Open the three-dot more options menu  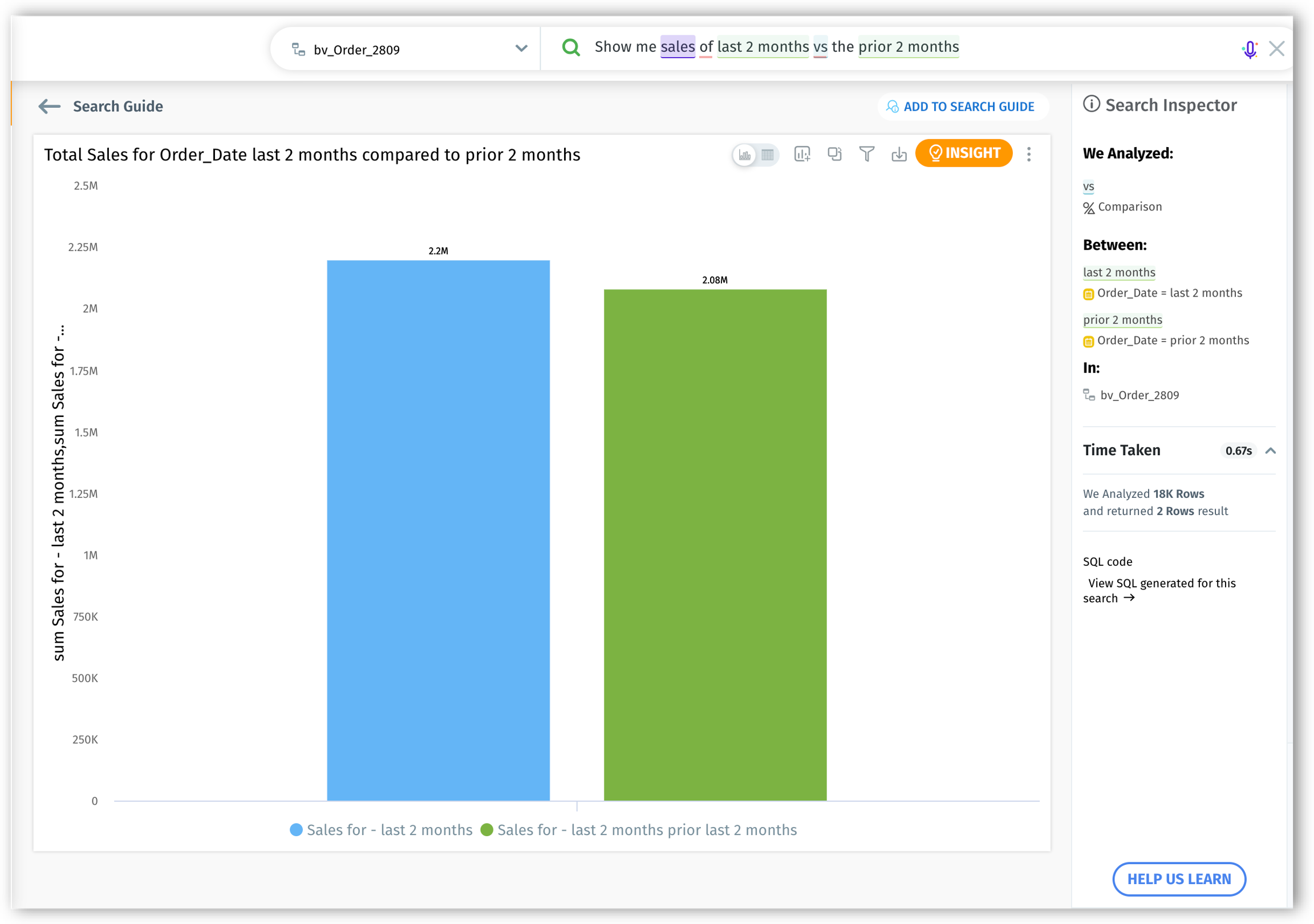coord(1028,154)
